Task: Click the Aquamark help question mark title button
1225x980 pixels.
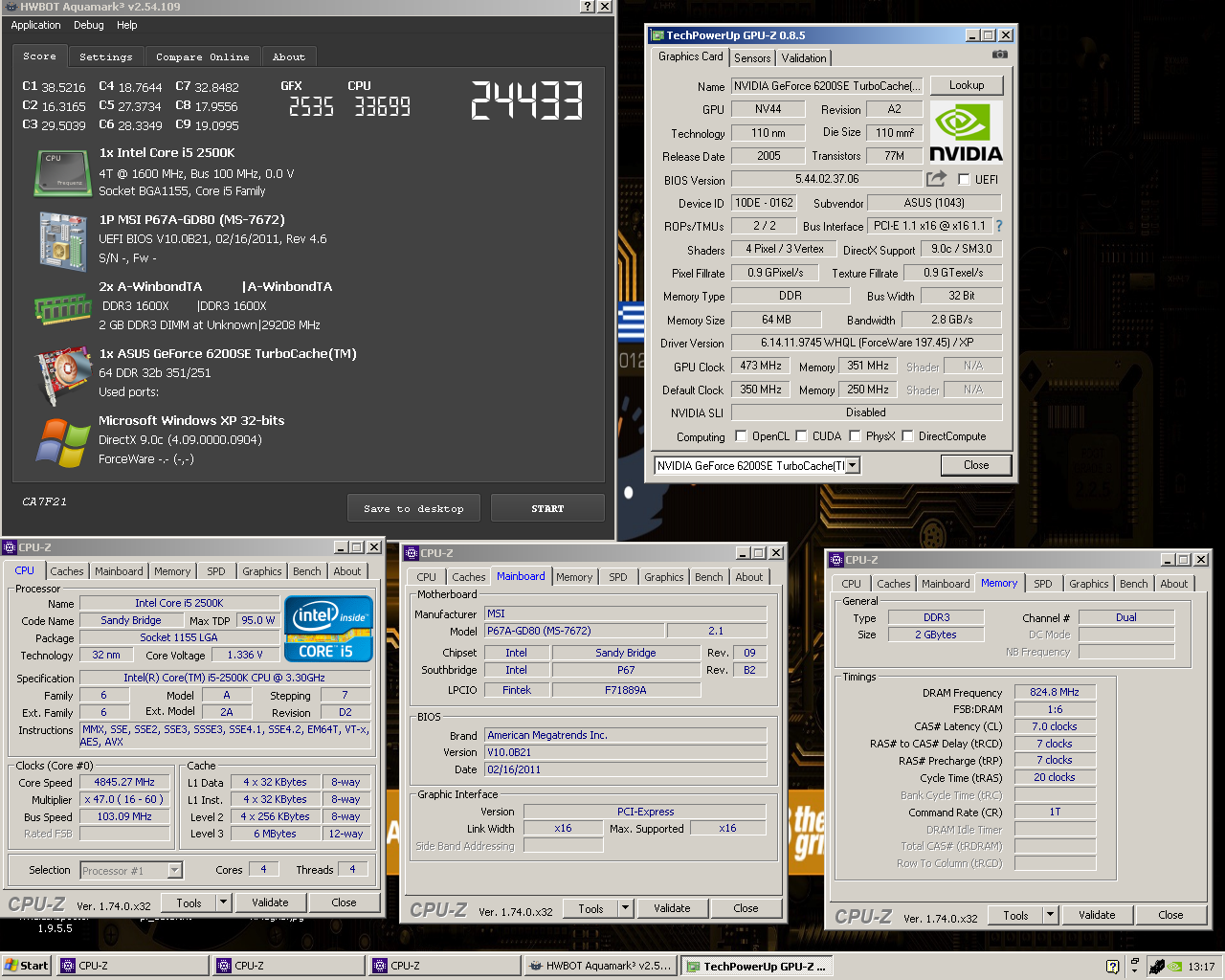Action: click(588, 7)
